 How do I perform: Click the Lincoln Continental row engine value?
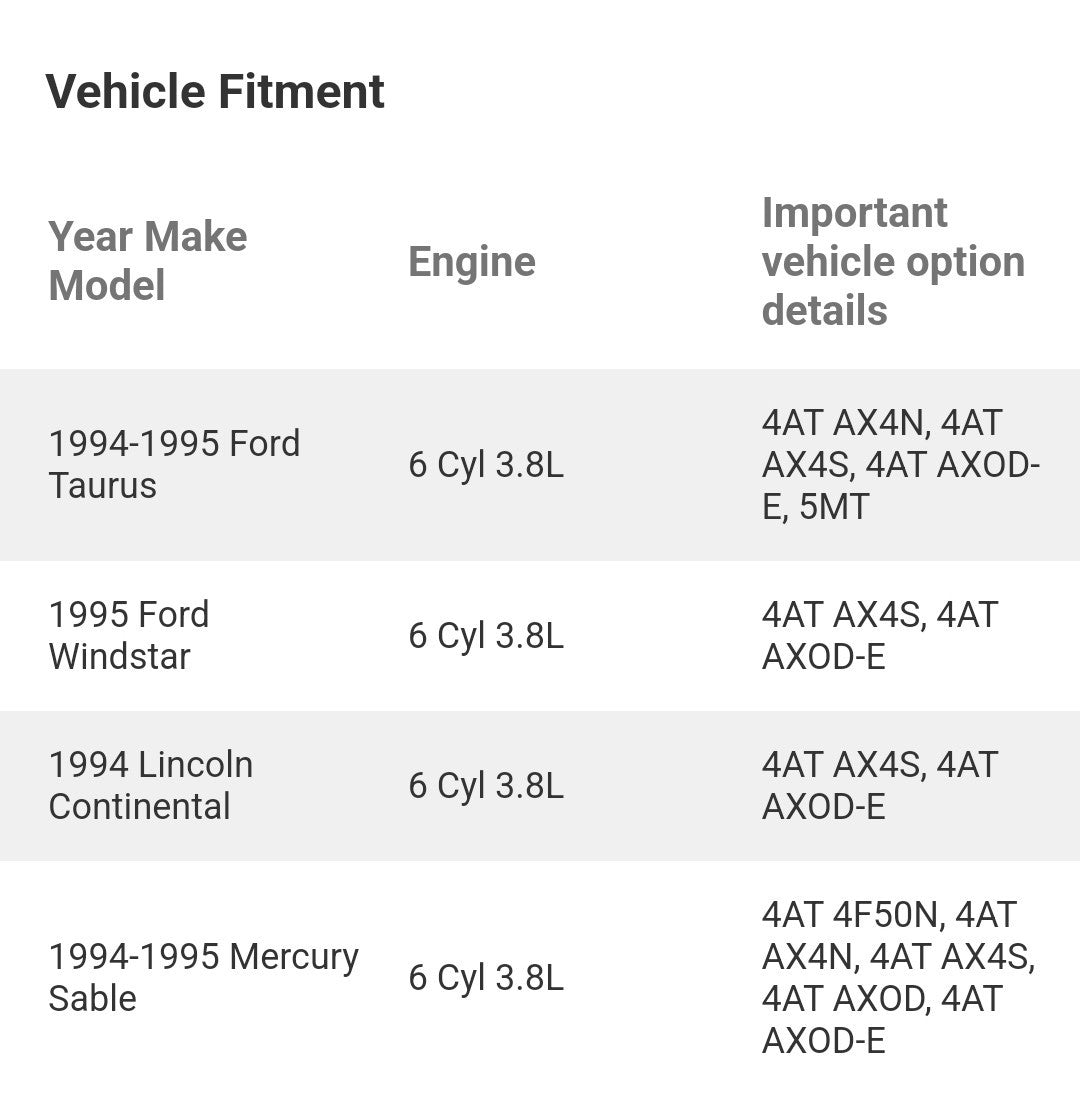(x=486, y=786)
